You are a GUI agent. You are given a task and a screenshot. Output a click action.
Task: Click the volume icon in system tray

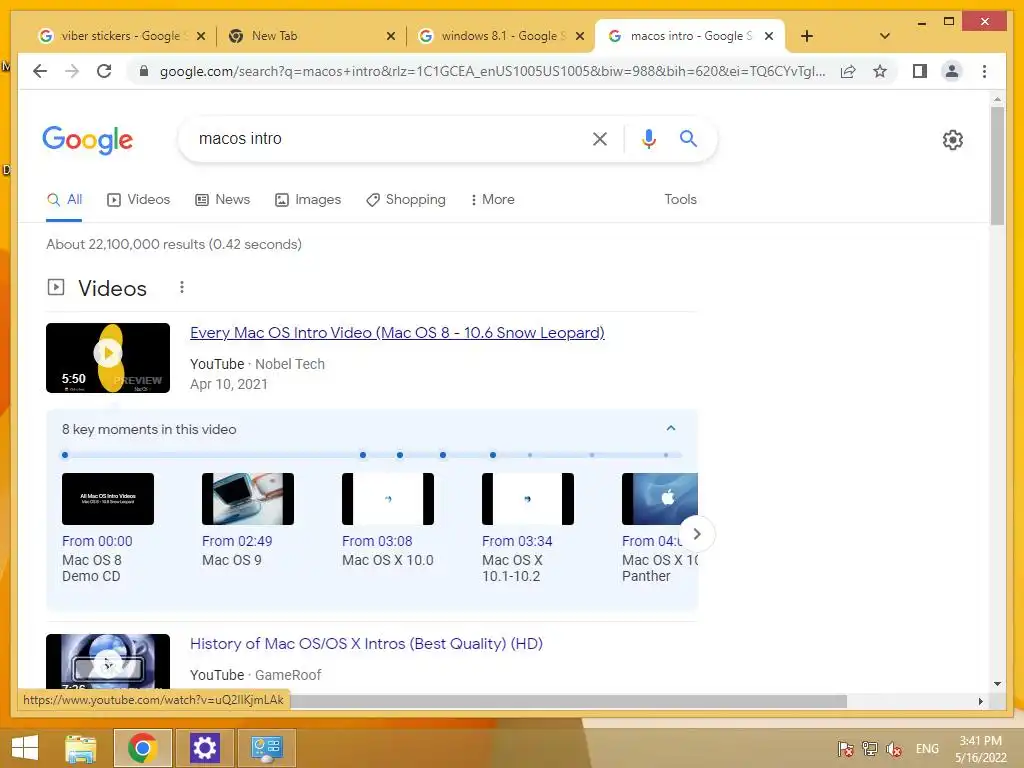tap(894, 748)
